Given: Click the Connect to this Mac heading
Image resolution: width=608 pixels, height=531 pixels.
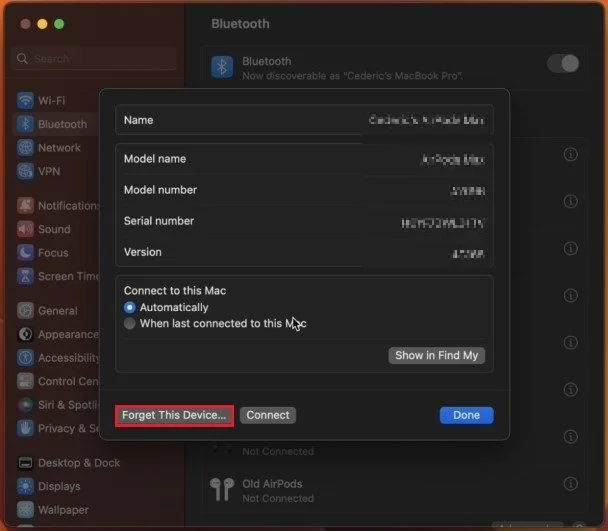Looking at the screenshot, I should [x=175, y=291].
